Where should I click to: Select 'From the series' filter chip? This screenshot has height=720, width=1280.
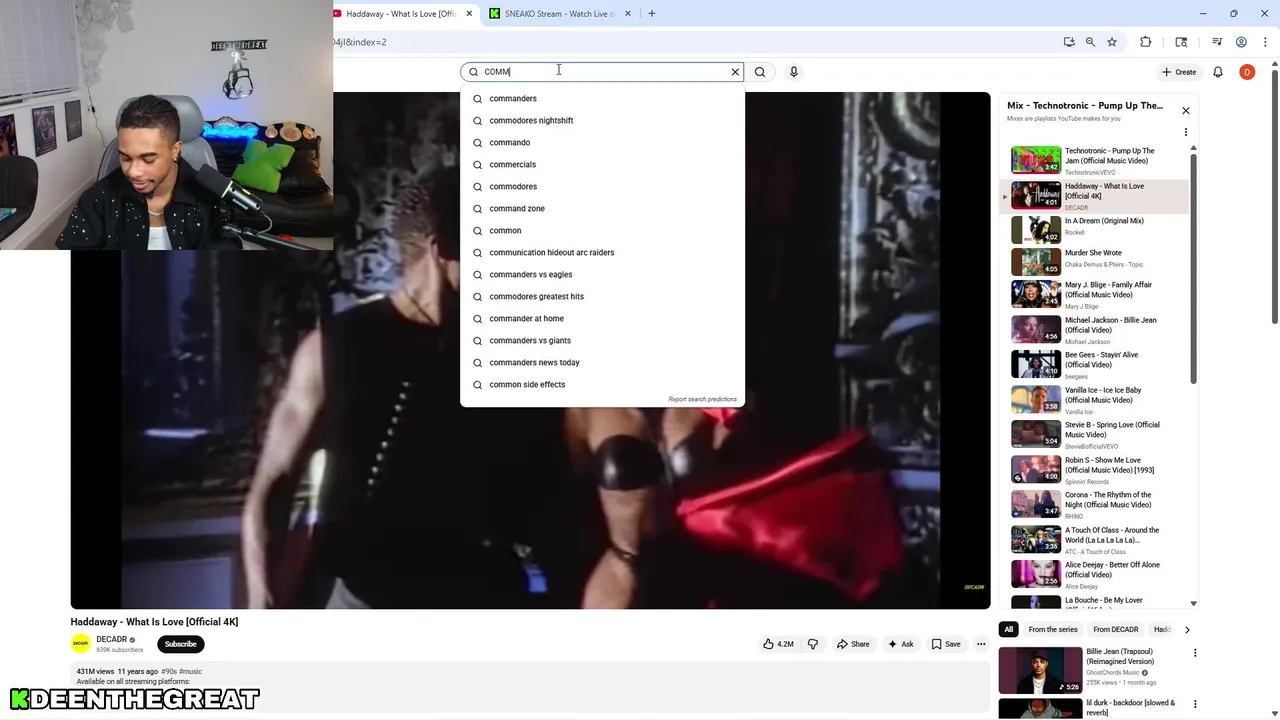pyautogui.click(x=1053, y=630)
